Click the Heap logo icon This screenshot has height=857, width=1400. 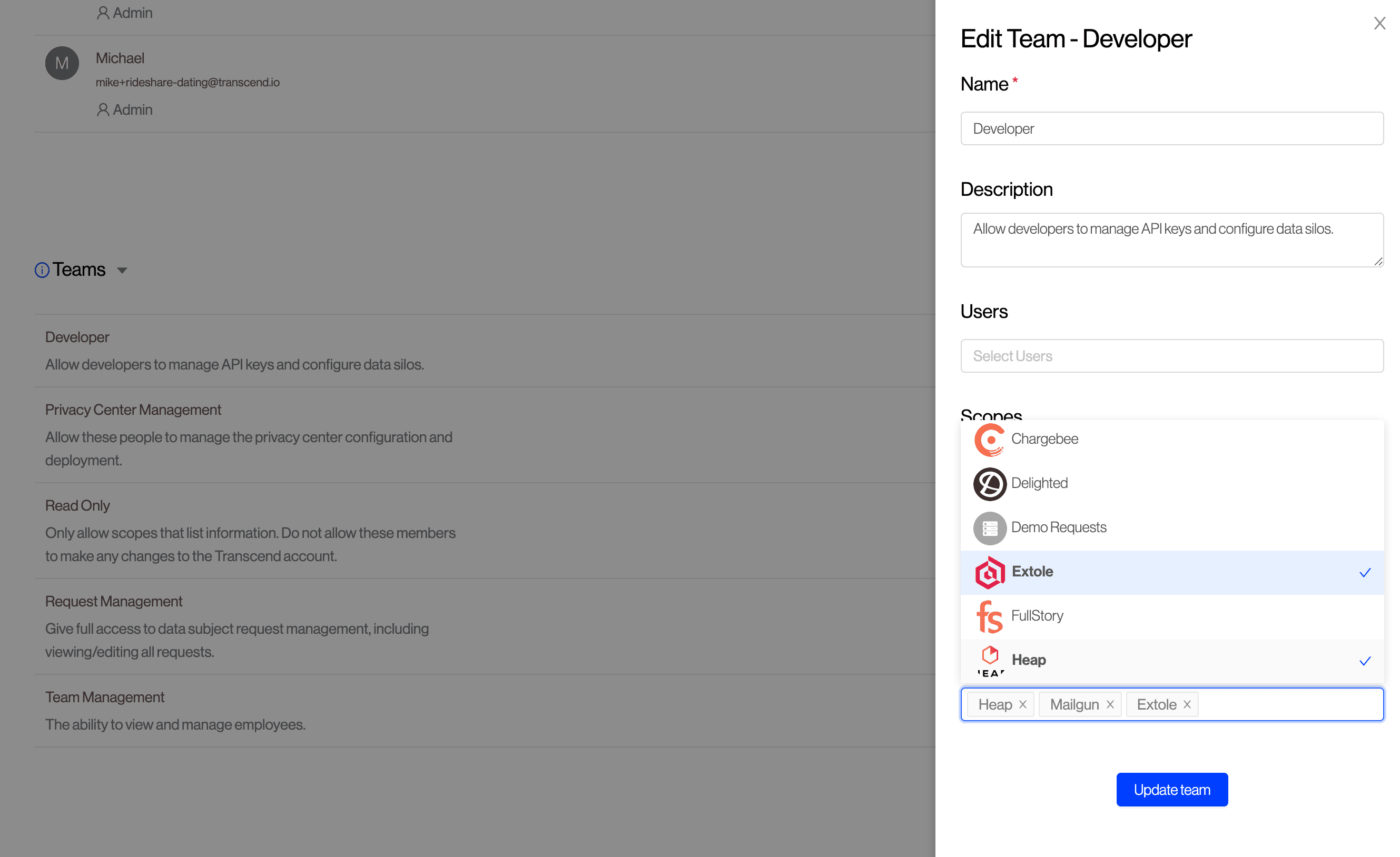click(989, 659)
